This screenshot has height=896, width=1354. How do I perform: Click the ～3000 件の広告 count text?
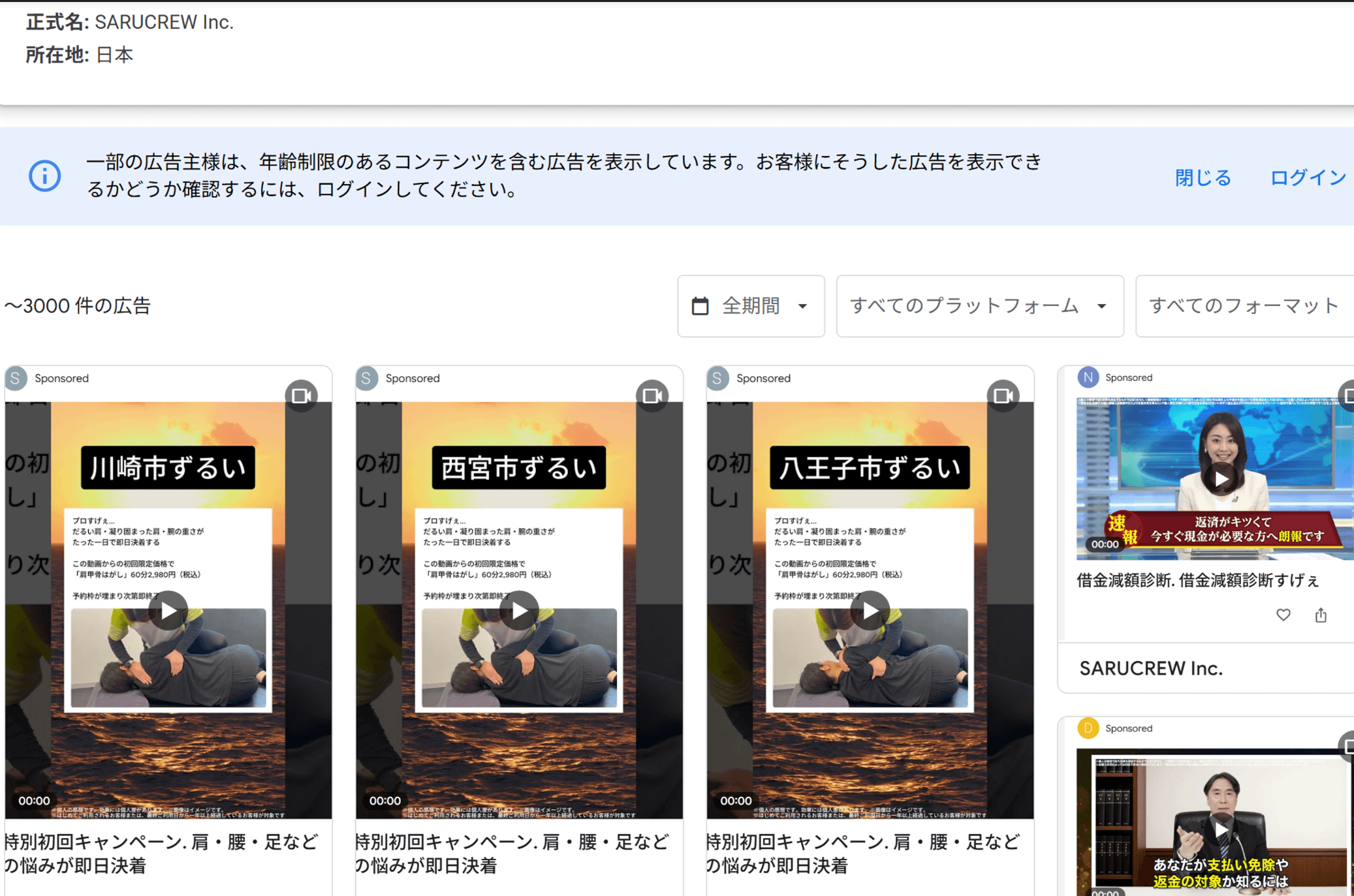coord(77,305)
